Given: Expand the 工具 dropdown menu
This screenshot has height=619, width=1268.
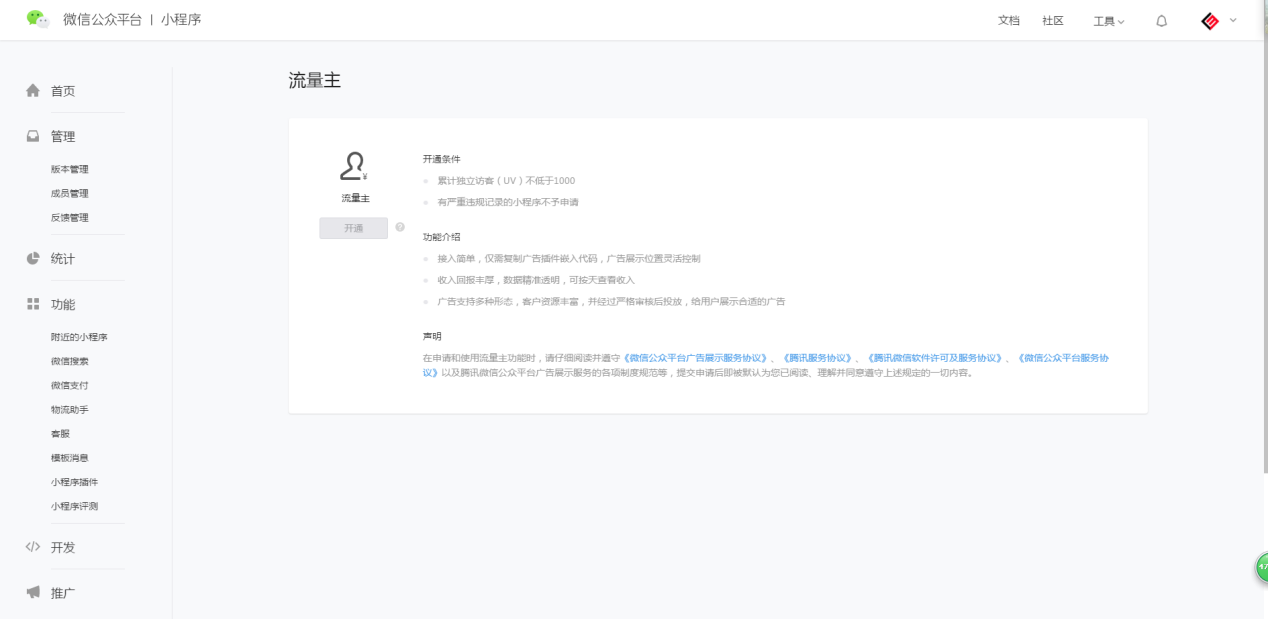Looking at the screenshot, I should tap(1109, 21).
